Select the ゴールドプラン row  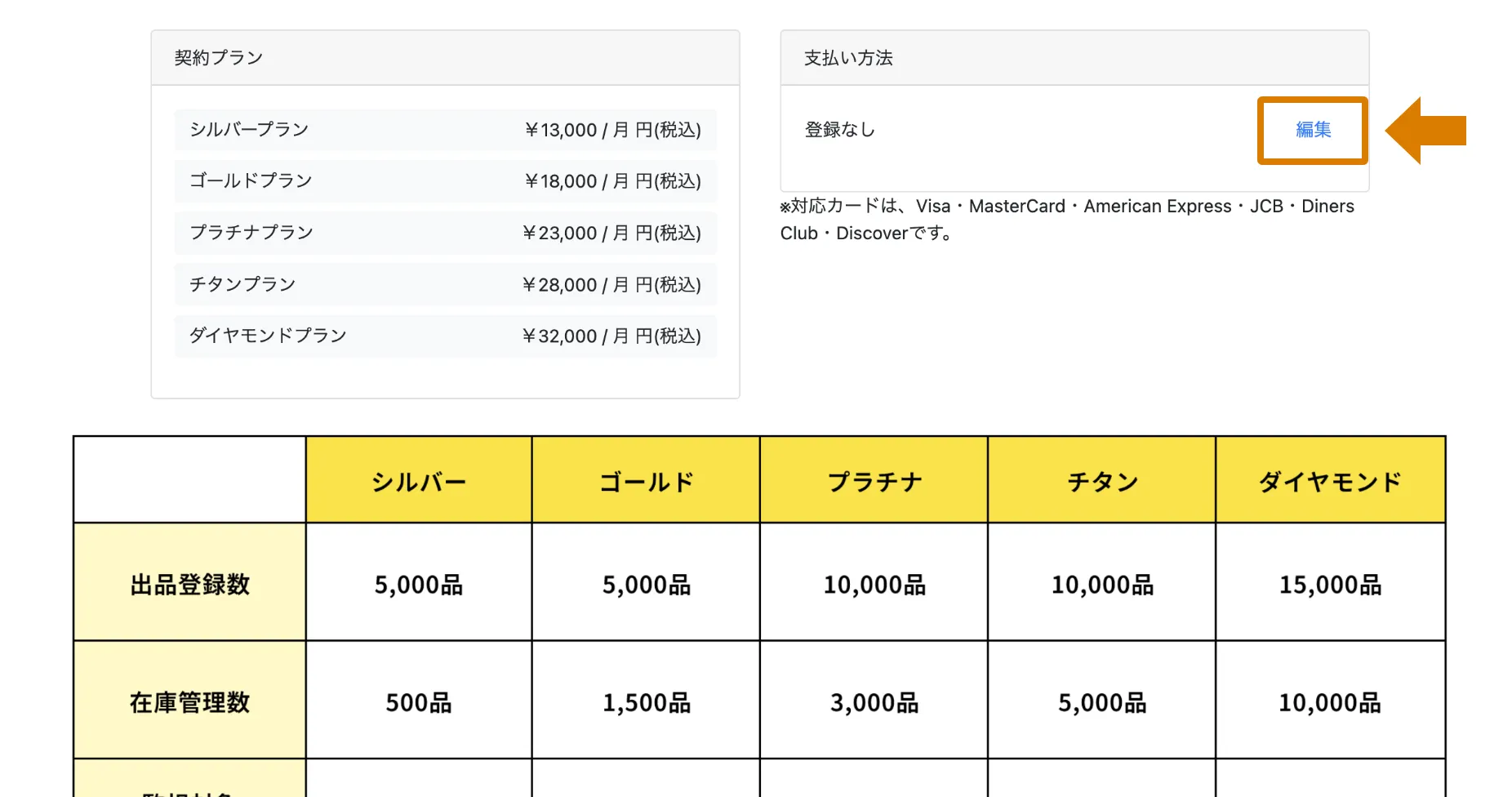(x=445, y=181)
